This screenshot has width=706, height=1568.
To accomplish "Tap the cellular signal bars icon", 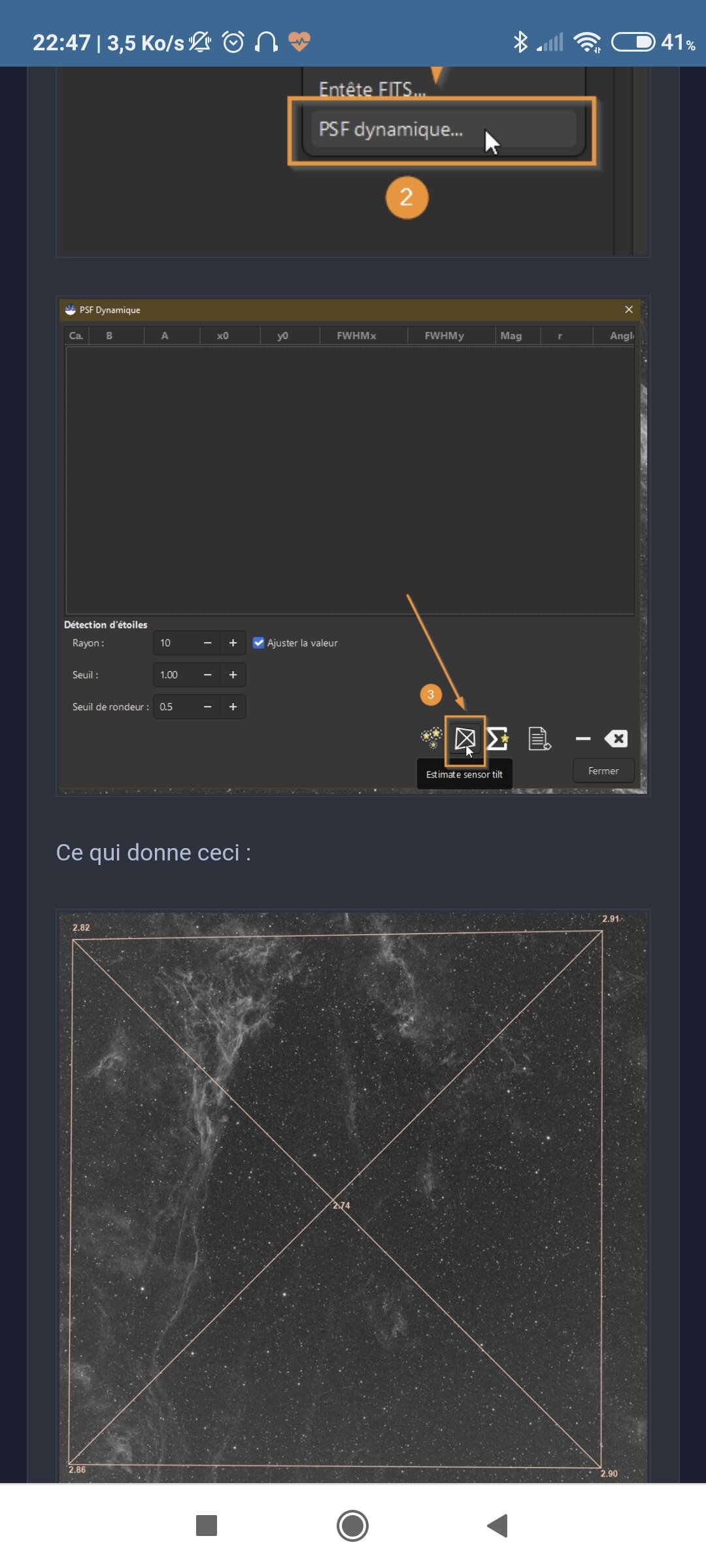I will click(x=550, y=43).
